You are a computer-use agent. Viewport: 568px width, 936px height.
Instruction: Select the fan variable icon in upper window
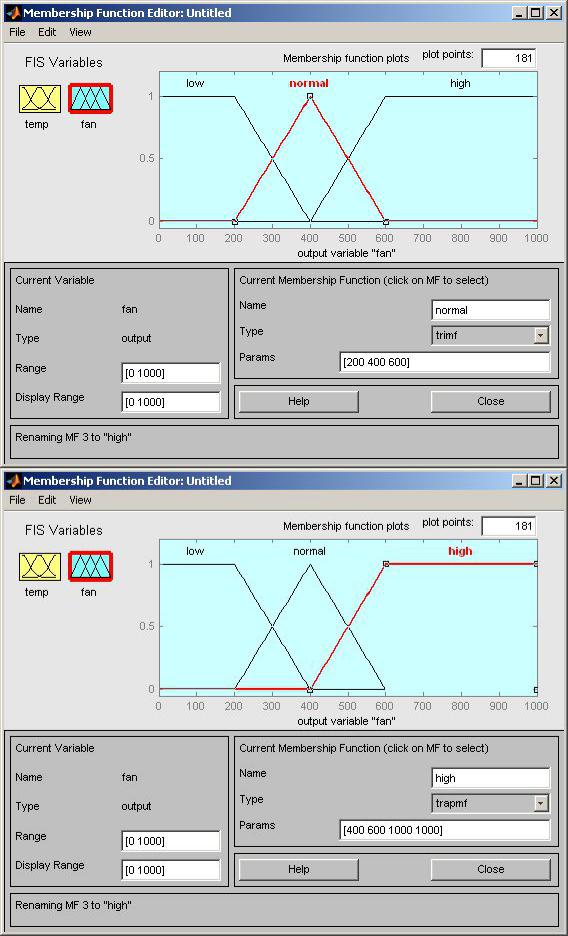90,98
